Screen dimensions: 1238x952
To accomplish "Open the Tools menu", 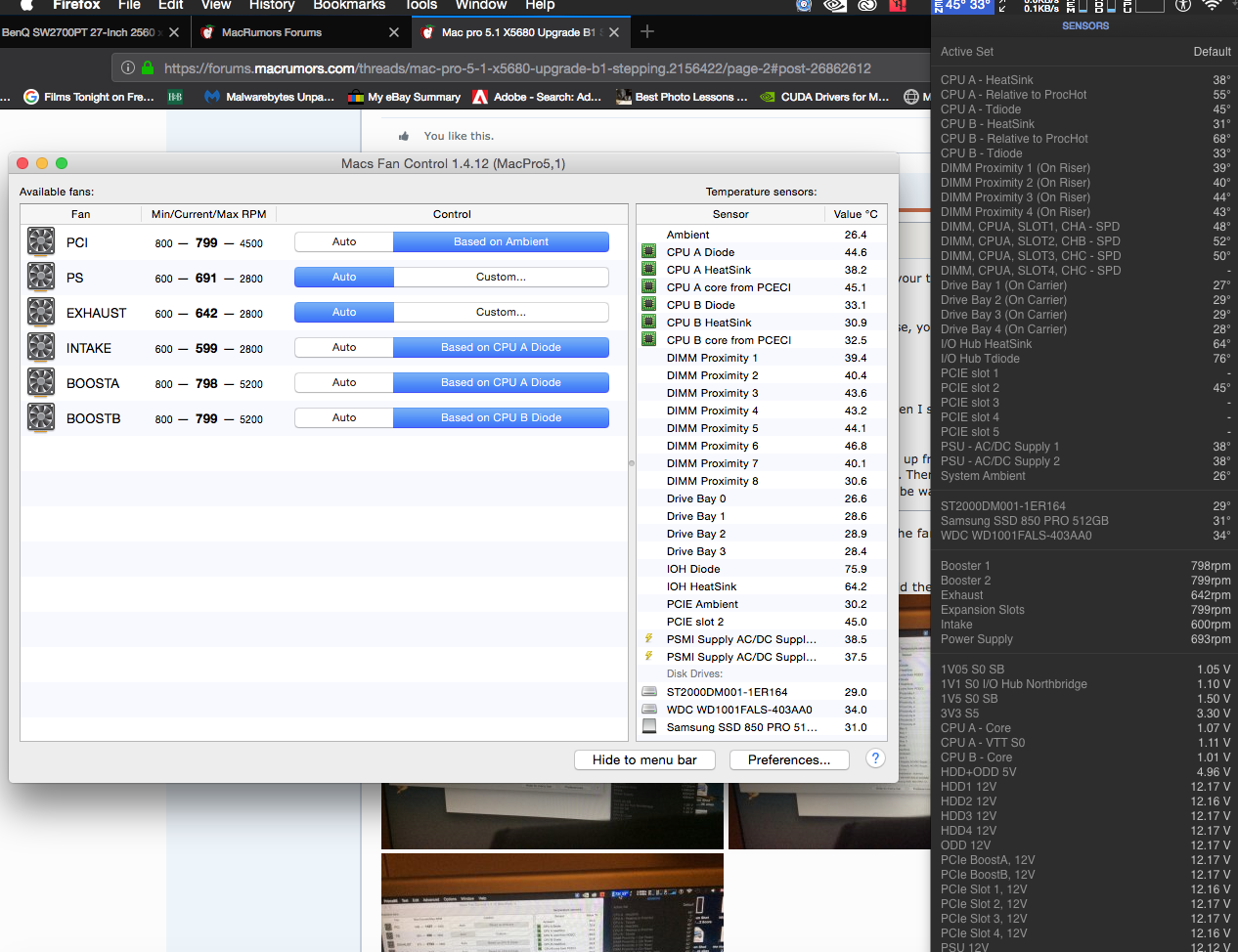I will pos(421,5).
